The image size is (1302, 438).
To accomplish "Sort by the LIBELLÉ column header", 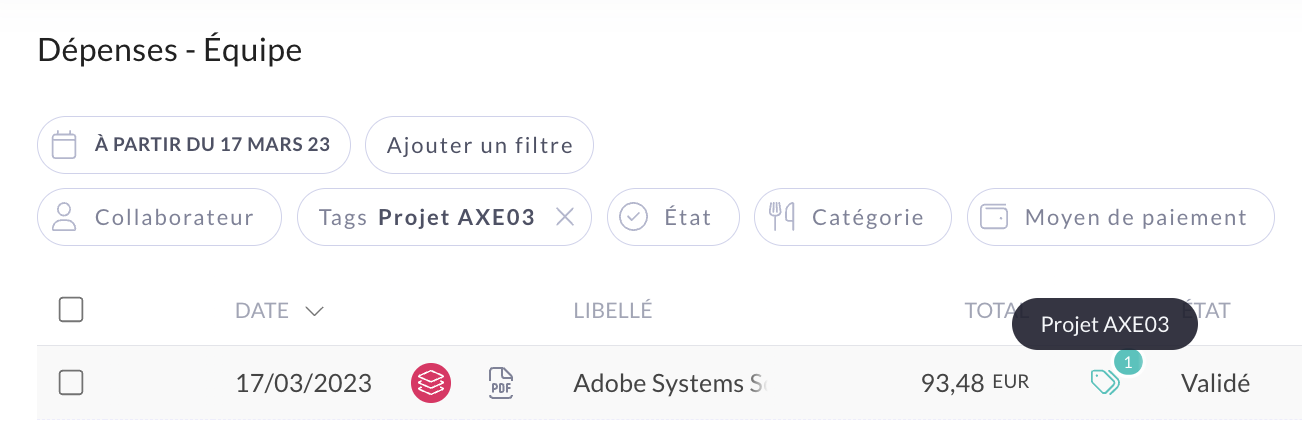I will click(613, 311).
